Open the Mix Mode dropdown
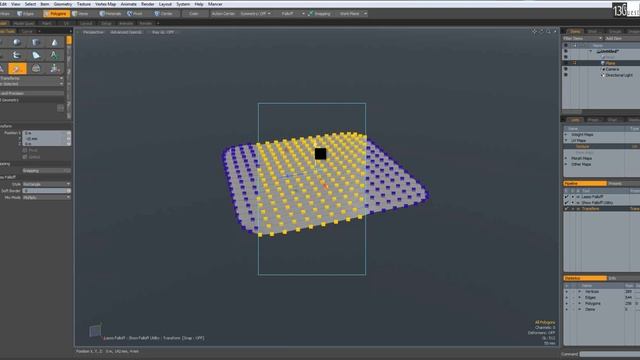The height and width of the screenshot is (360, 640). [47, 197]
